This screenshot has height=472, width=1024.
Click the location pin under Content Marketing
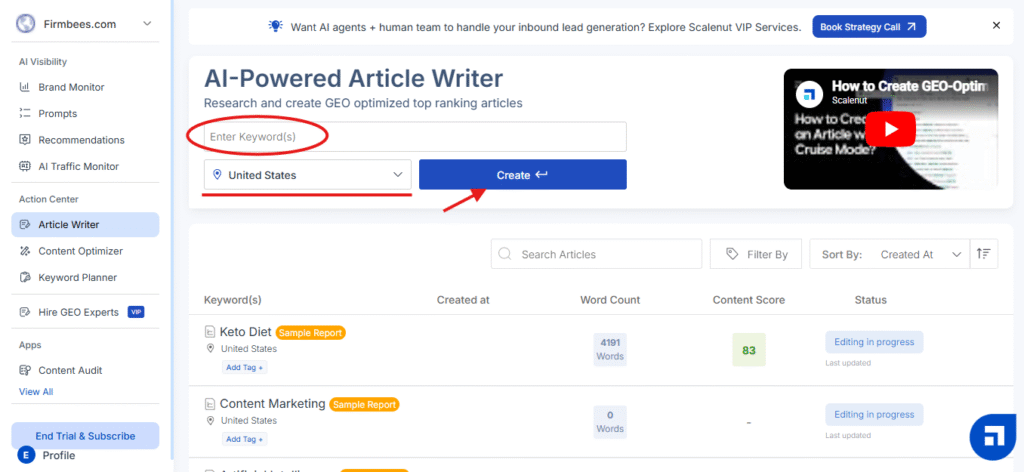tap(210, 420)
